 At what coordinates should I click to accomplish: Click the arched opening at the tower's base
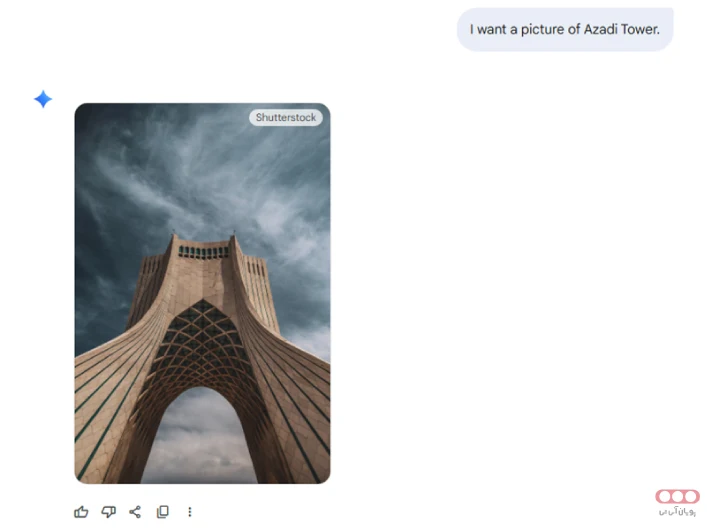tap(200, 435)
